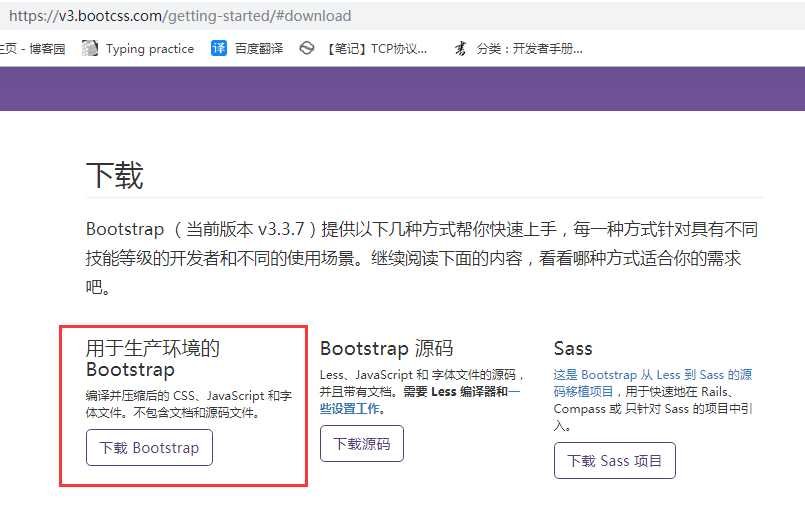
Task: Click the 下载 Bootstrap button
Action: point(149,448)
